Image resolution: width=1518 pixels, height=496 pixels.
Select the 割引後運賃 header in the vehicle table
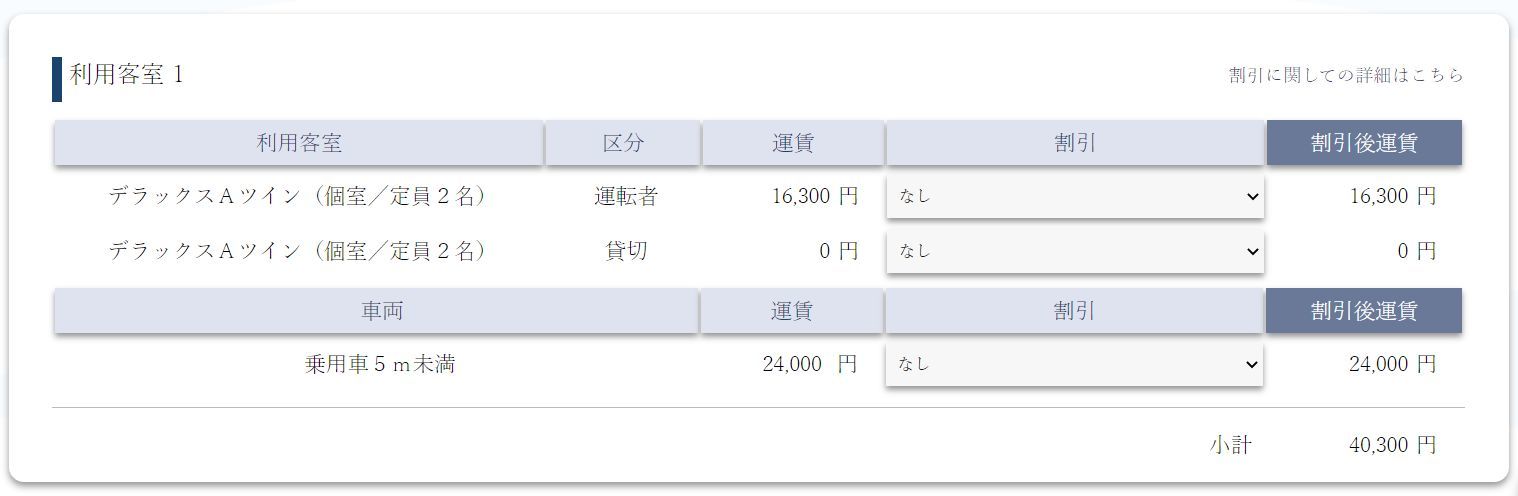(1364, 311)
